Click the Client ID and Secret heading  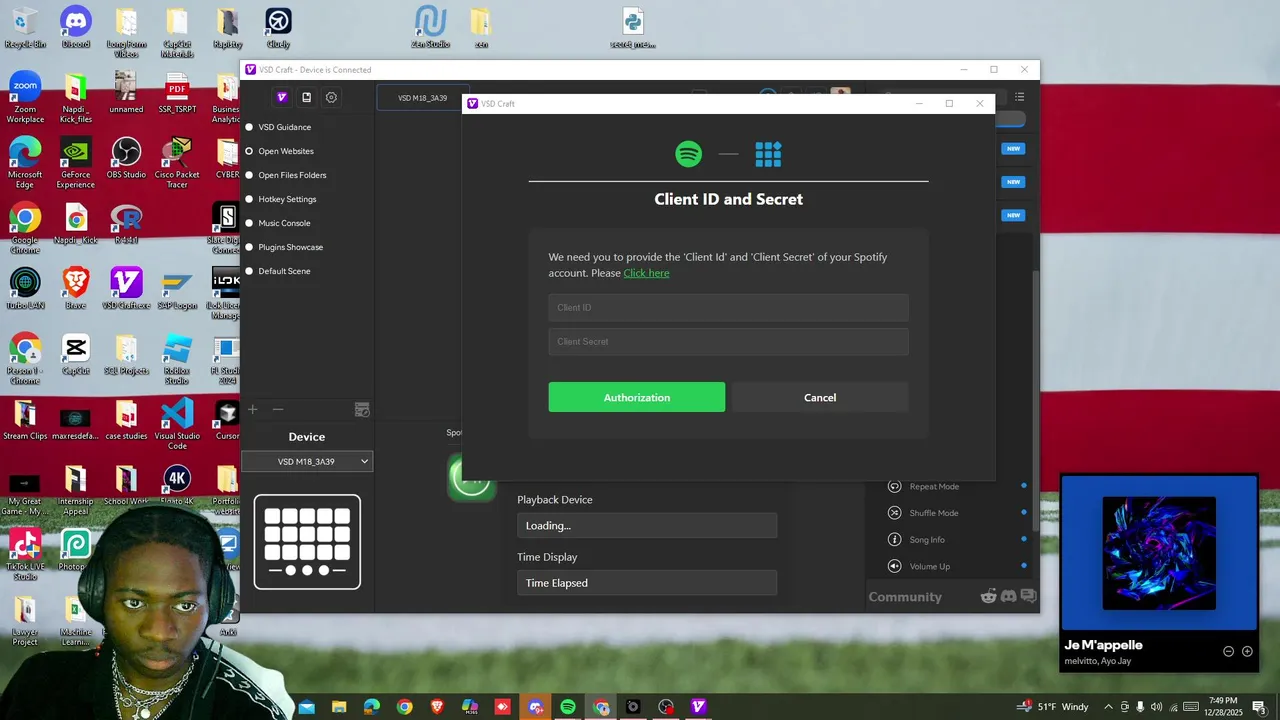[x=728, y=199]
